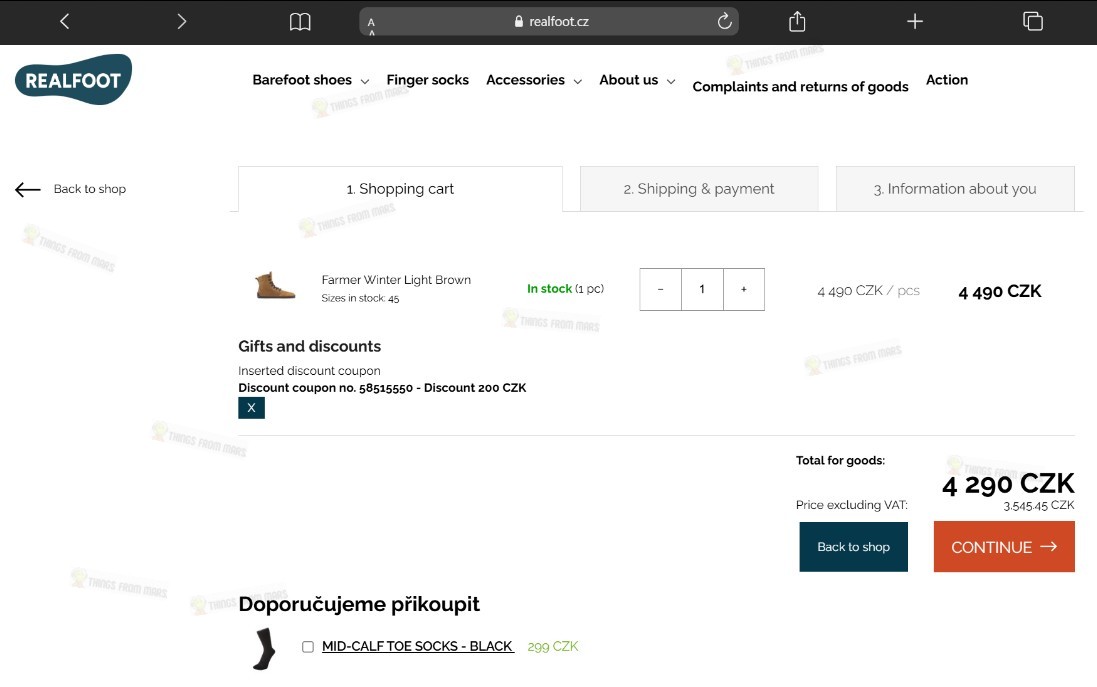Click the 4 290 CZK total price
Image resolution: width=1097 pixels, height=687 pixels.
[x=1008, y=484]
